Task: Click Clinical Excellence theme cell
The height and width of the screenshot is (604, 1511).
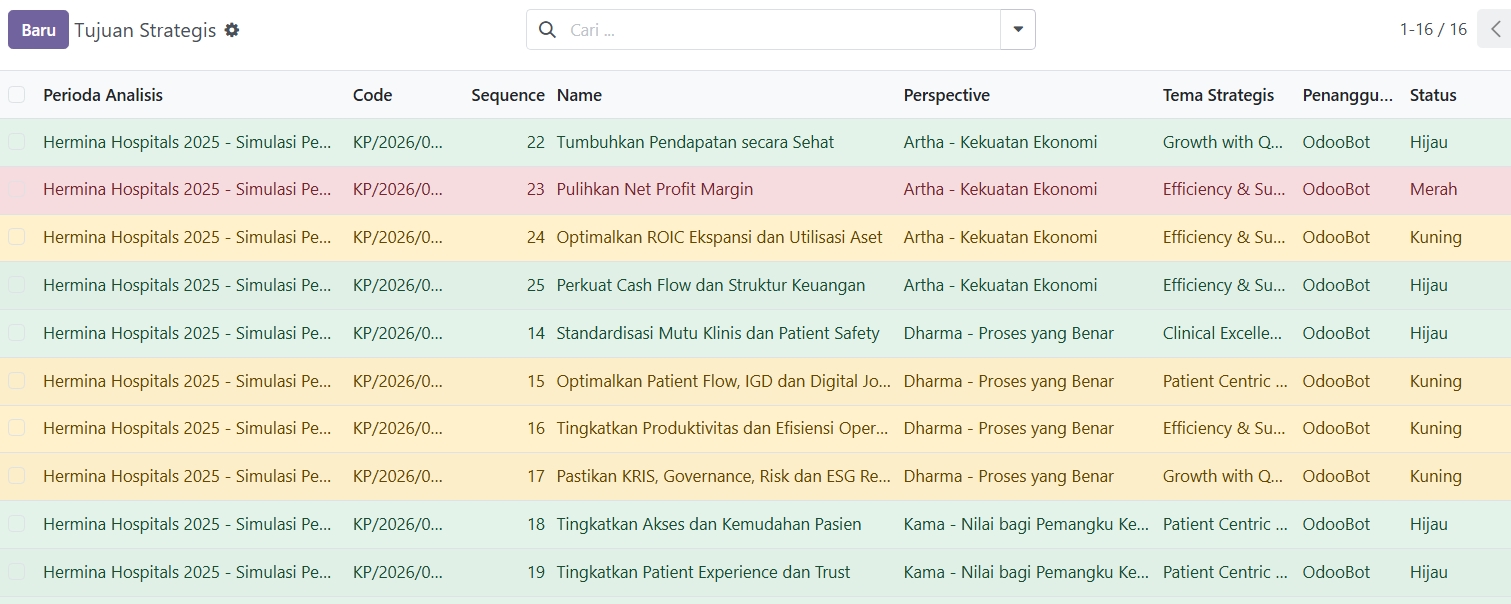Action: pos(1222,333)
